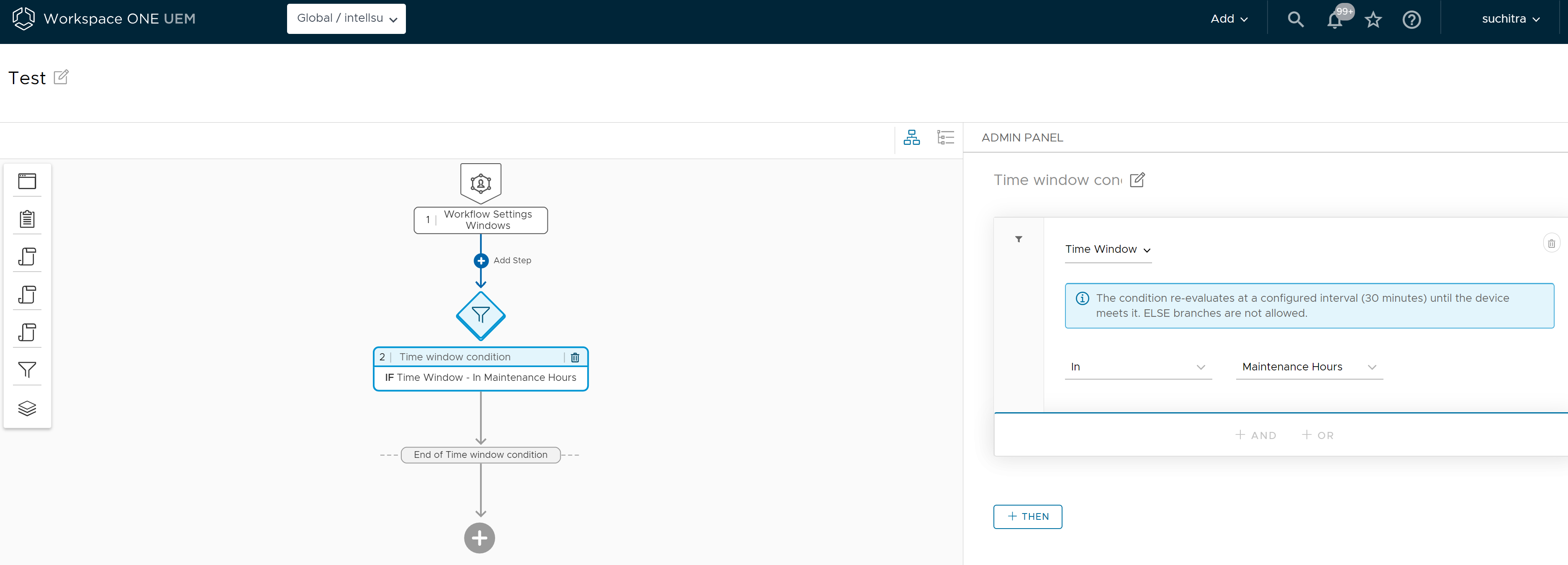Screen dimensions: 1568x565
Task: Add an AND condition
Action: click(1255, 435)
